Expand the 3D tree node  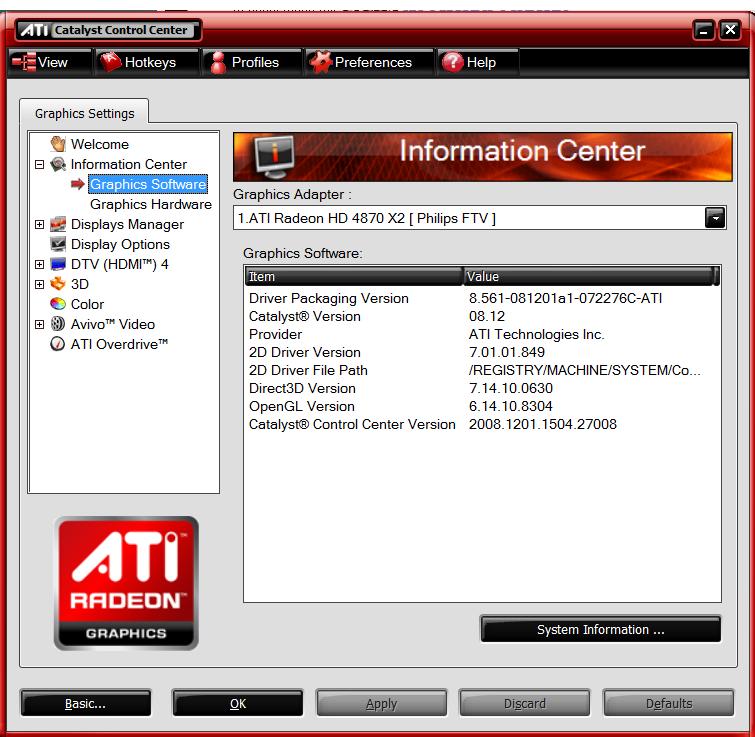coord(39,284)
